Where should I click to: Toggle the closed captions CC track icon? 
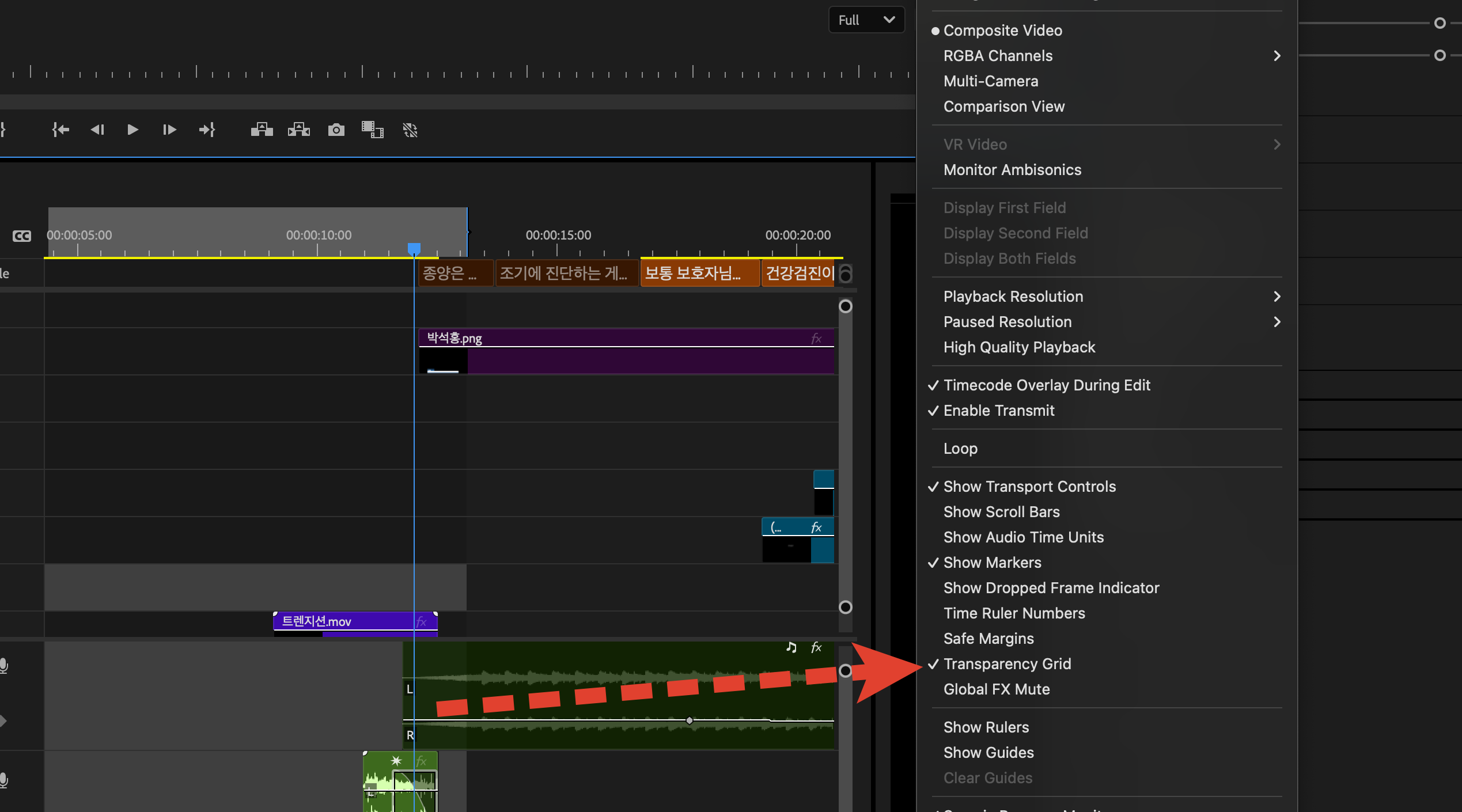point(21,236)
